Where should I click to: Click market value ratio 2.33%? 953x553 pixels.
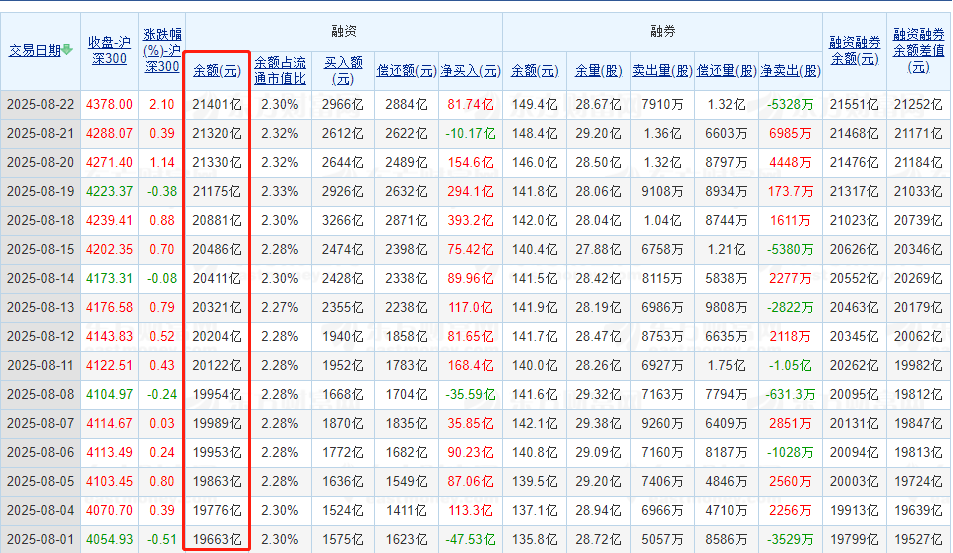[x=280, y=191]
